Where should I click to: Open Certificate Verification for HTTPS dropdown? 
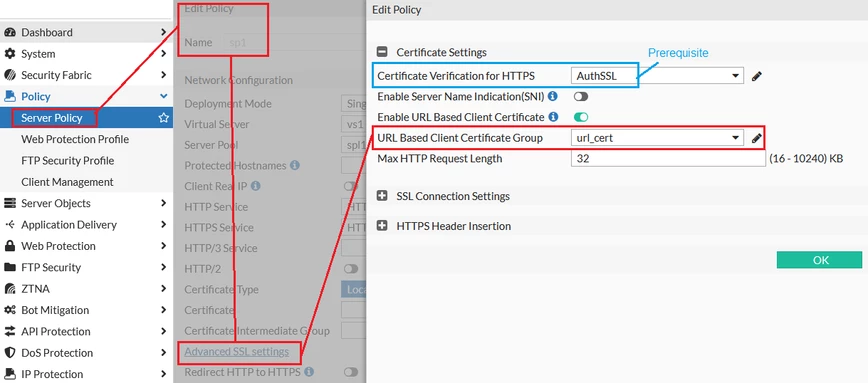[657, 76]
